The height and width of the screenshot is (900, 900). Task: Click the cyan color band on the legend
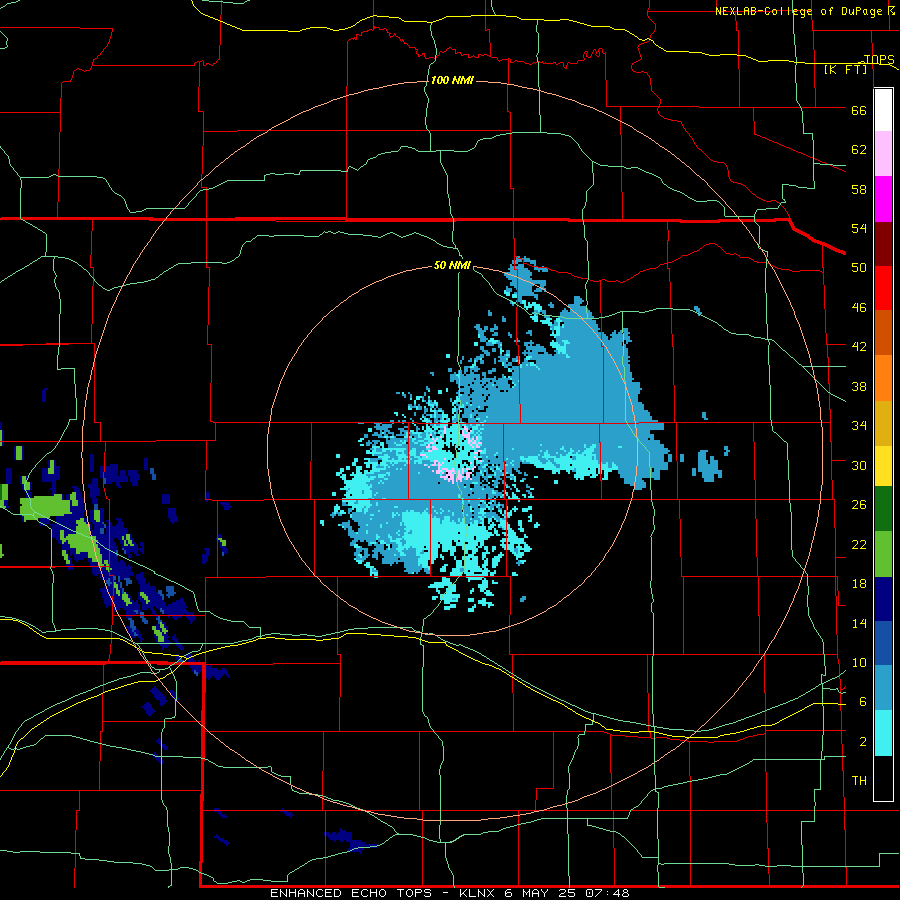coord(883,733)
